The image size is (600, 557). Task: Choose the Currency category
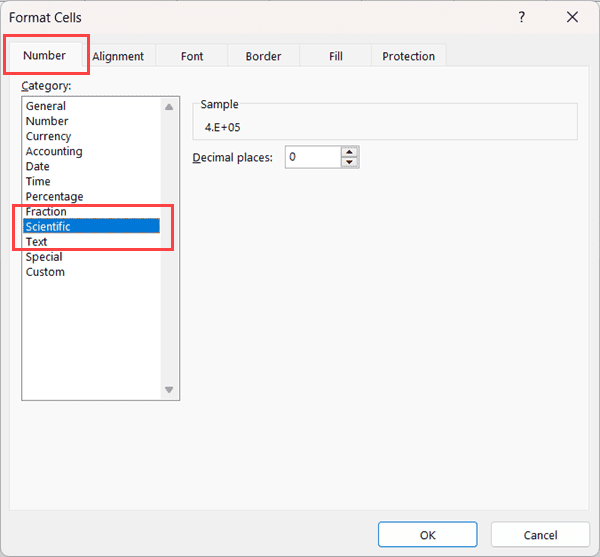click(48, 136)
